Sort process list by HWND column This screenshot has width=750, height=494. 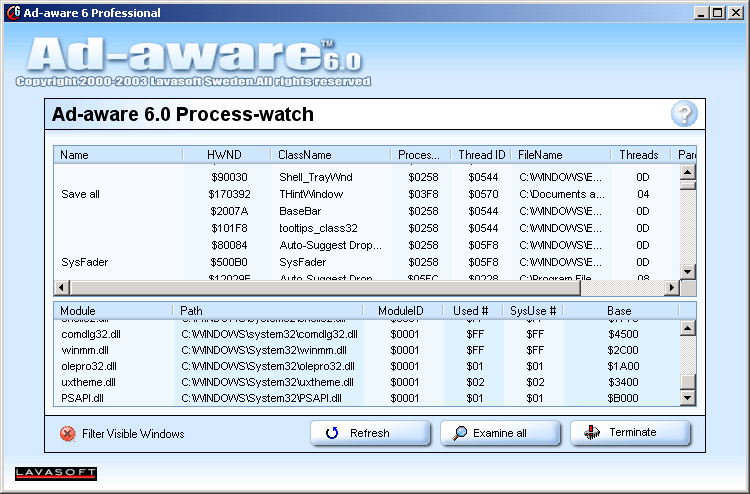point(225,155)
